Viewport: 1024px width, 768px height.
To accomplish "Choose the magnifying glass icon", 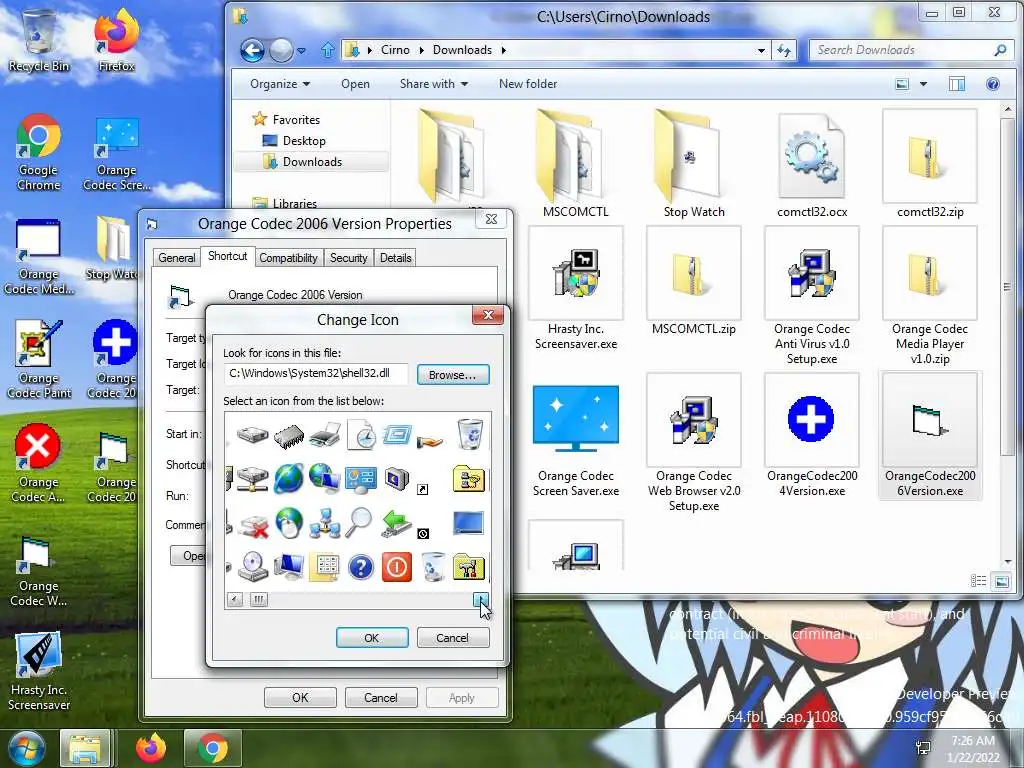I will [359, 522].
